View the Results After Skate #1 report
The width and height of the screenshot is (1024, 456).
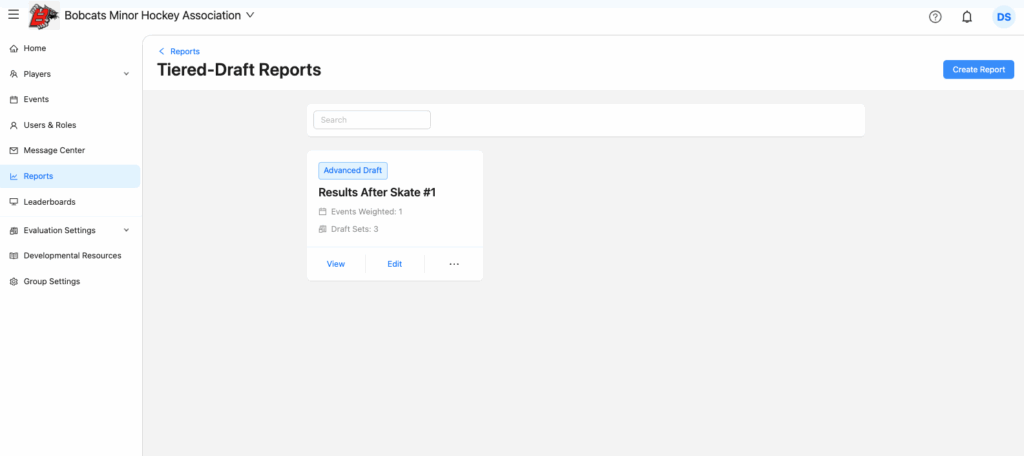tap(336, 264)
